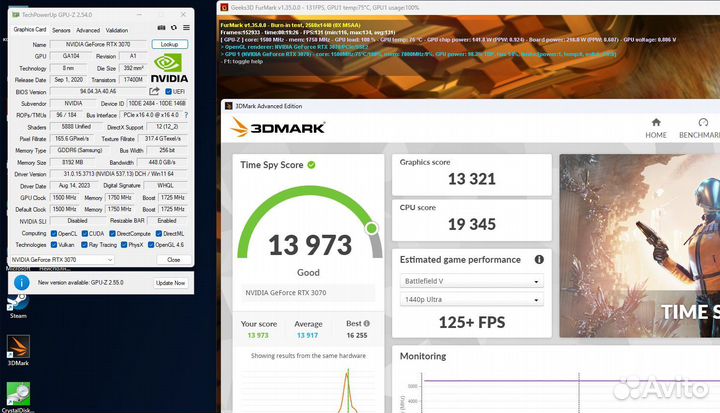Viewport: 720px width, 413px height.
Task: Click the NVIDIA GeForce RTX 3070 label under gauge
Action: point(286,293)
